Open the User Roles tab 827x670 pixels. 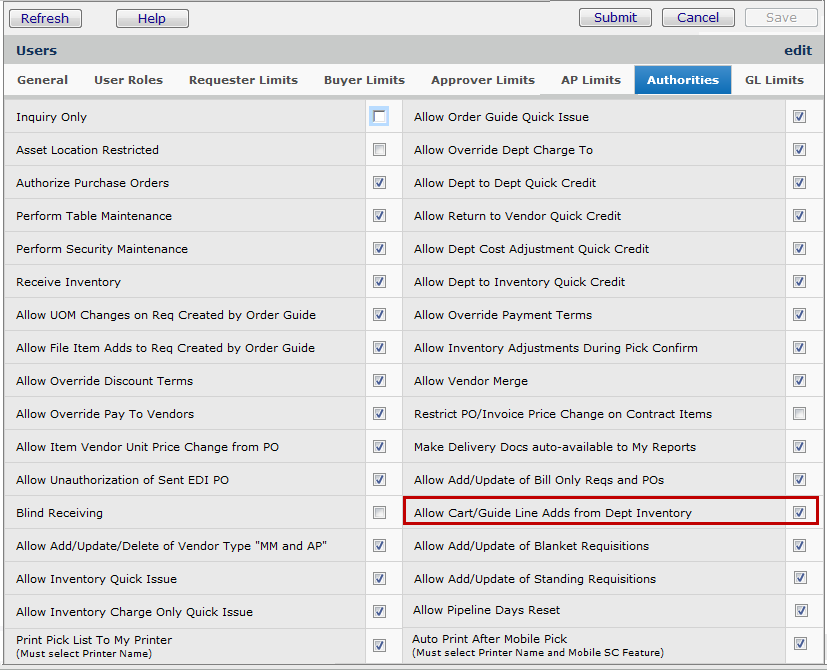[x=128, y=80]
